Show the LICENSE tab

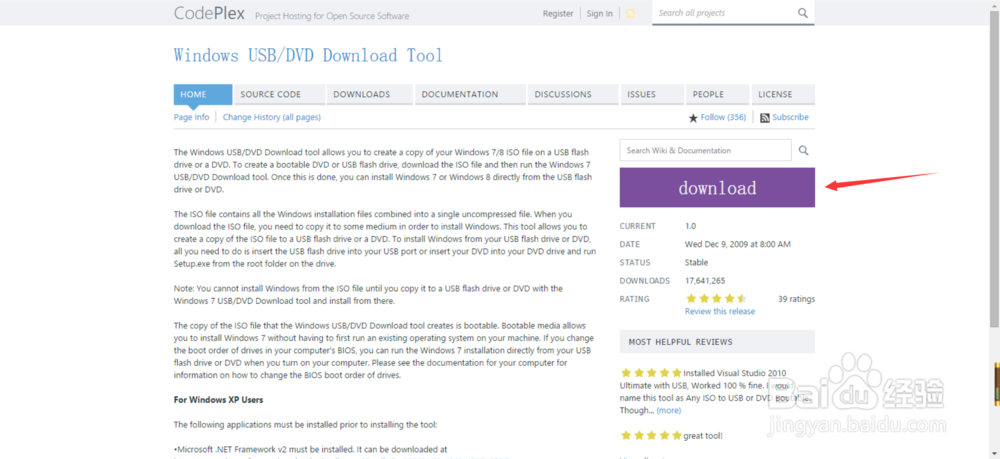tap(783, 94)
